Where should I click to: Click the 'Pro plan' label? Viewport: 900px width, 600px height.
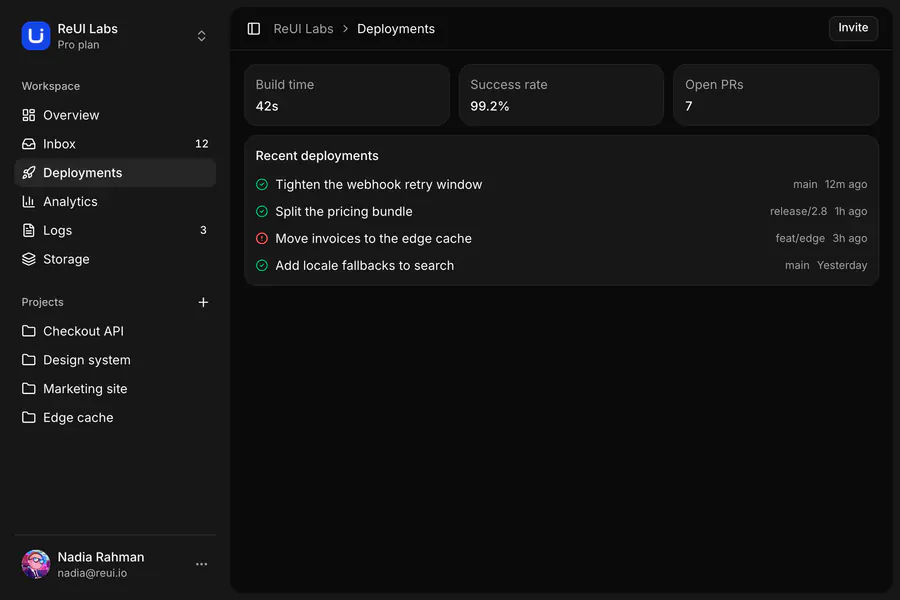click(x=78, y=45)
